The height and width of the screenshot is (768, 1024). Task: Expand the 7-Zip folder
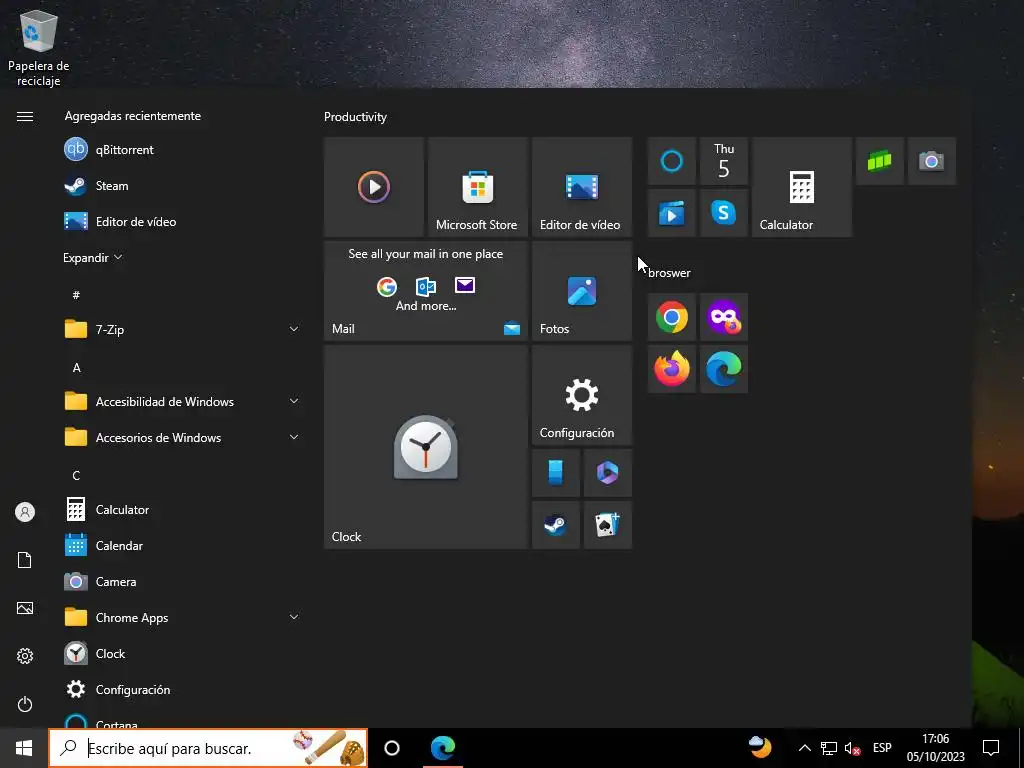[x=183, y=329]
